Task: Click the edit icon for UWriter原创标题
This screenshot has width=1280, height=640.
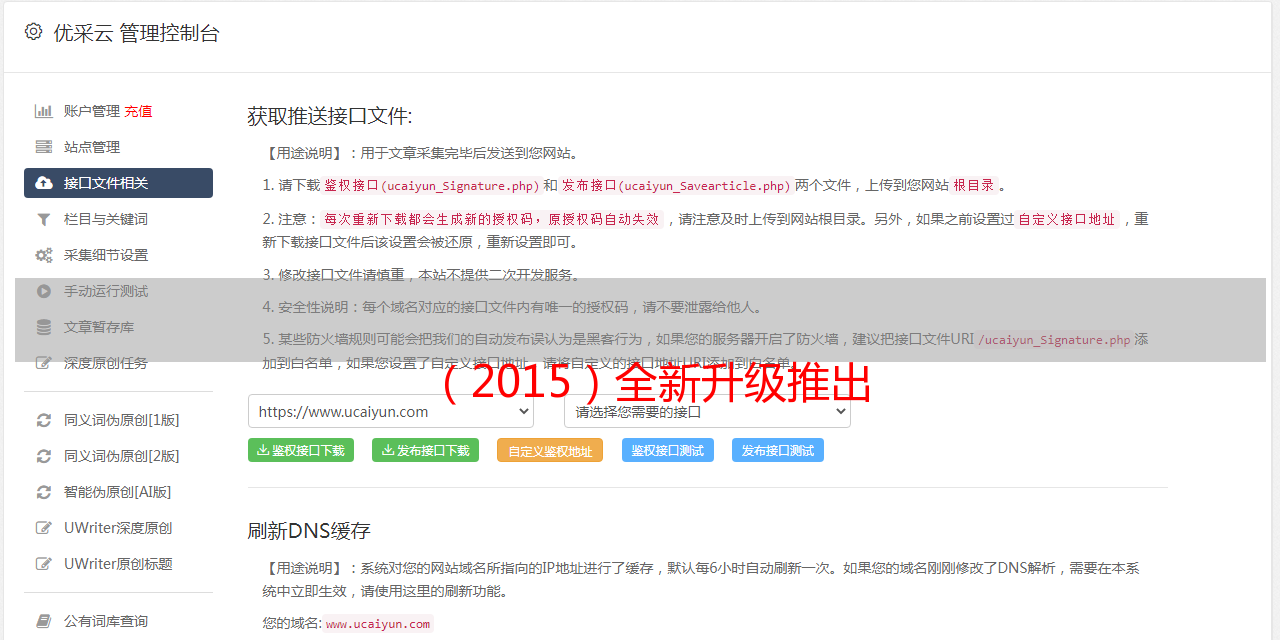Action: click(44, 564)
